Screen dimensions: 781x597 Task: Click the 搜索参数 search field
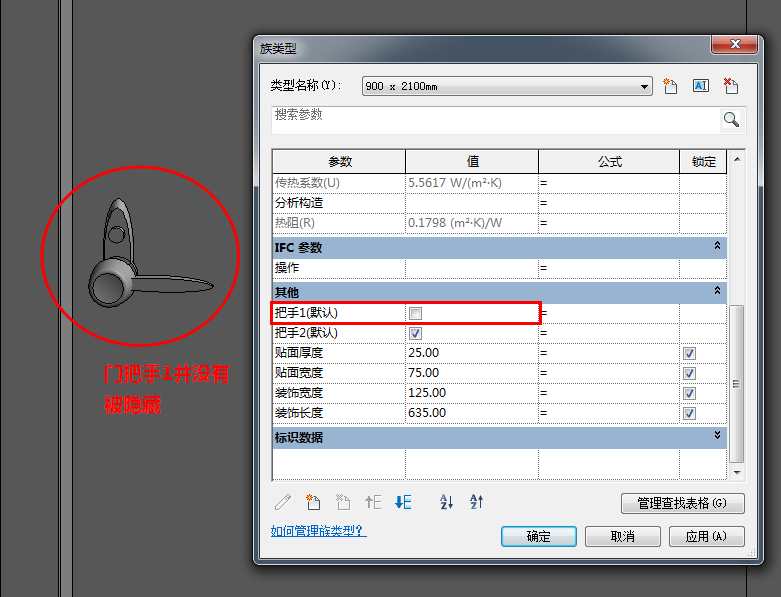point(496,120)
